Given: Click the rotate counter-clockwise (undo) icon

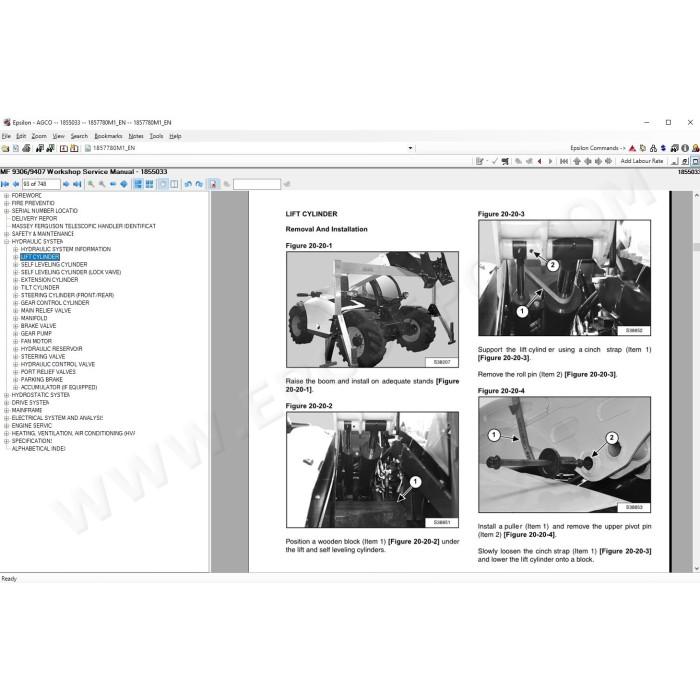Looking at the screenshot, I should coord(188,184).
